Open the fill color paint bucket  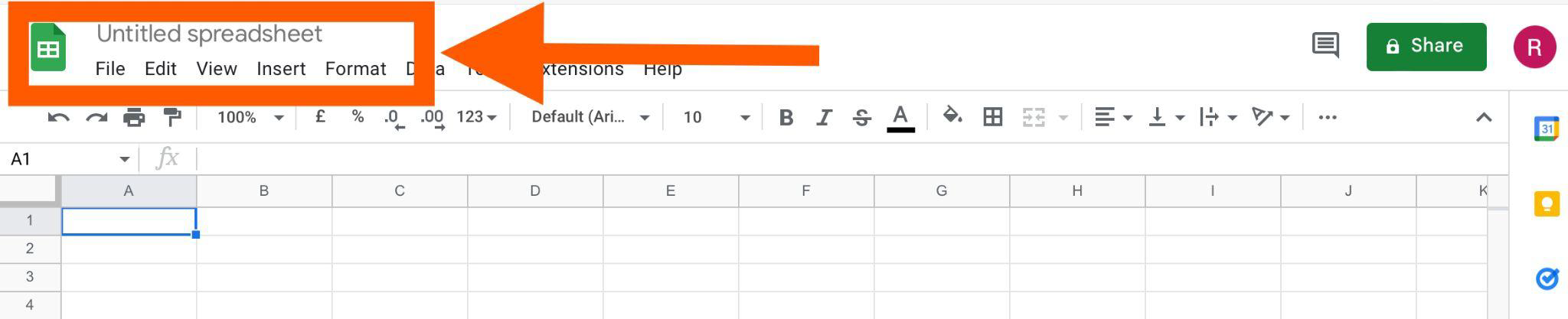coord(952,116)
